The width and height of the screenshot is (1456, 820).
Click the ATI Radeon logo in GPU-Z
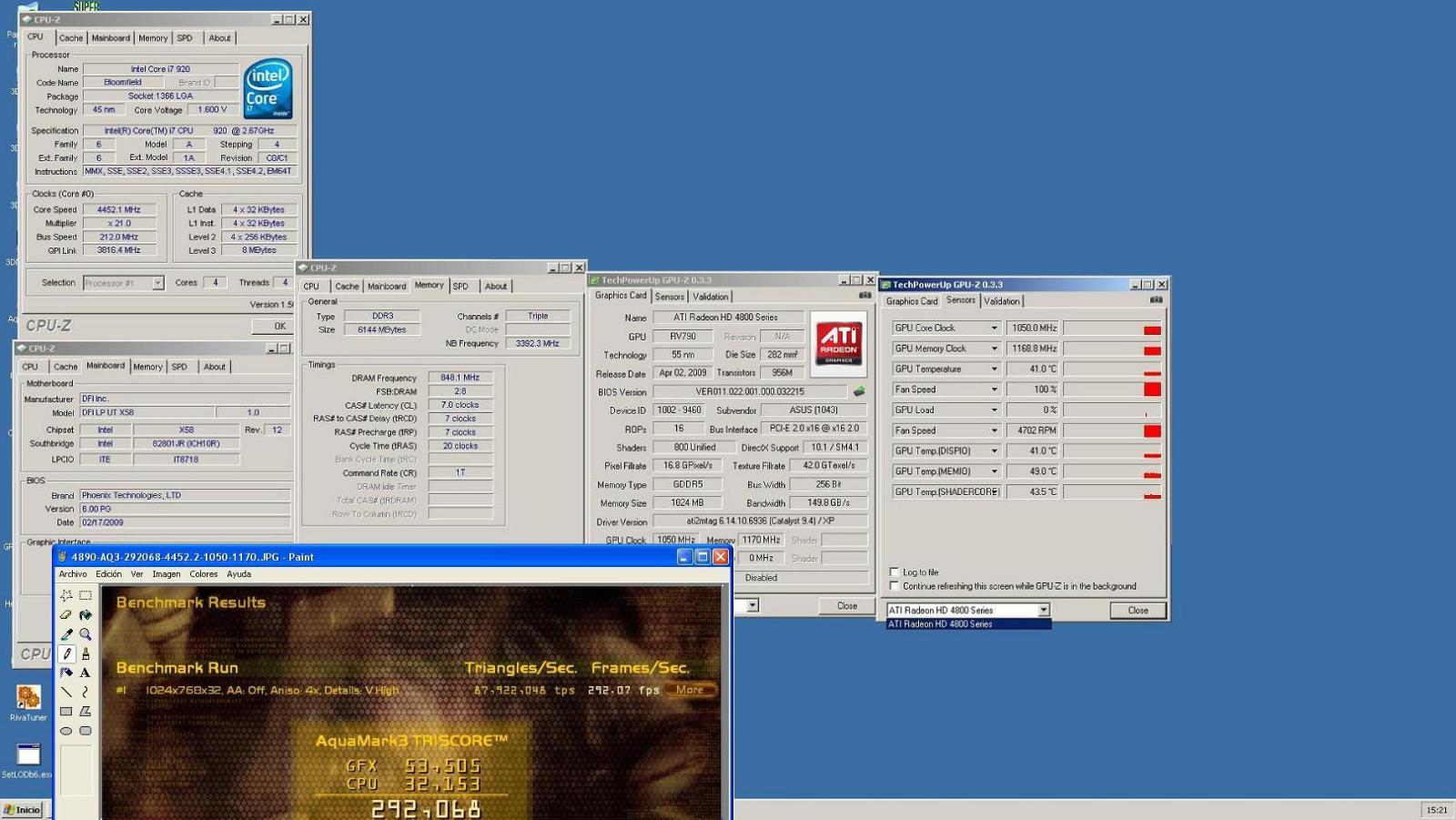pos(838,343)
